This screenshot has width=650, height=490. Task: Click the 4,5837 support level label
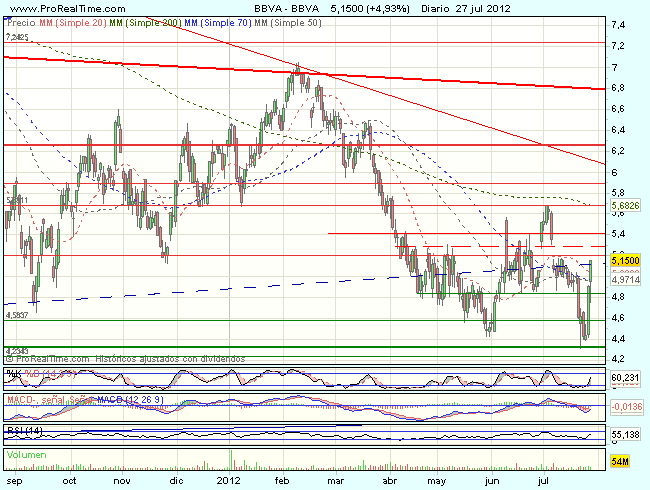click(17, 315)
